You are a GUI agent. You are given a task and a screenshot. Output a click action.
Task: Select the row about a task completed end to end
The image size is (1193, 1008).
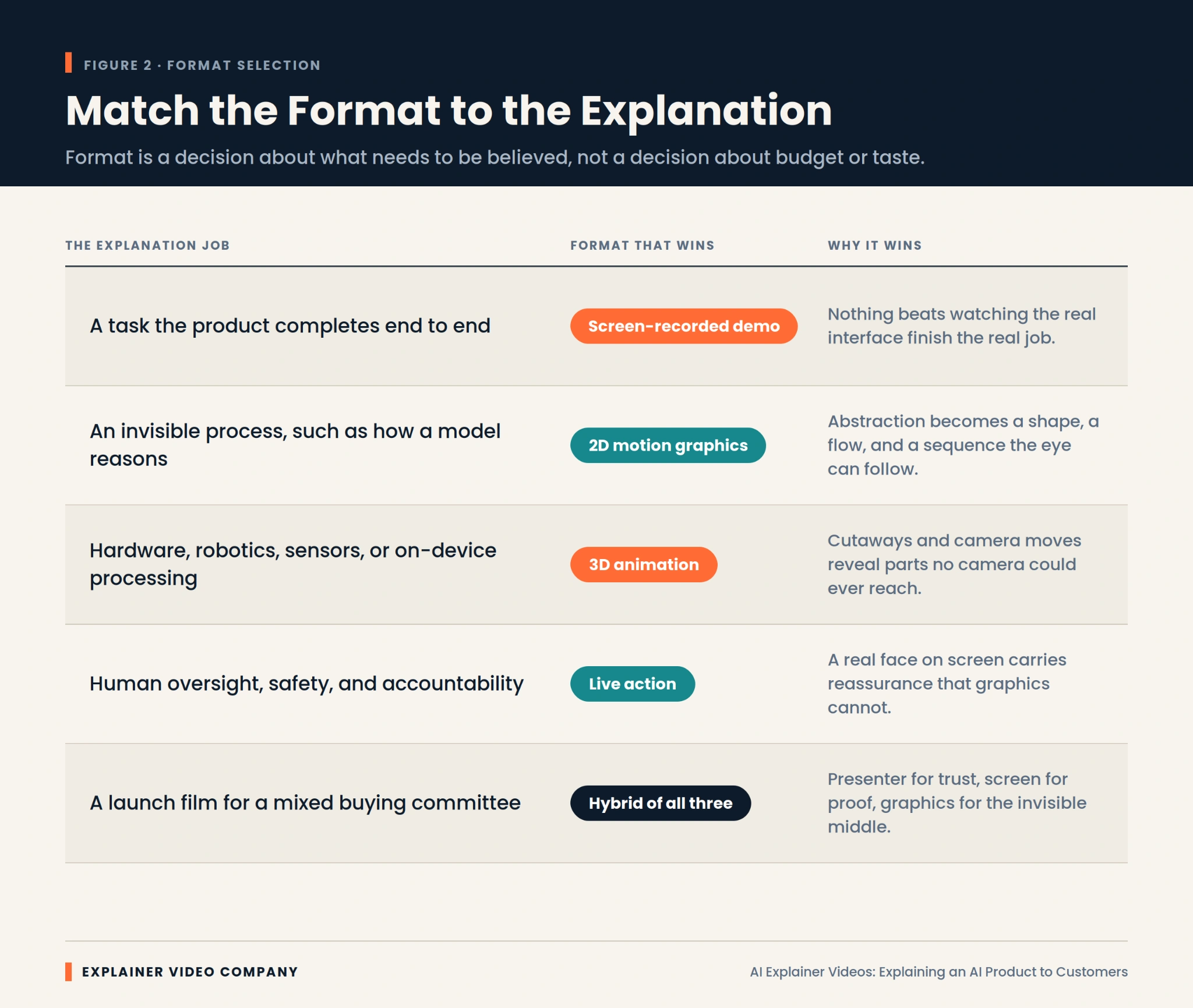(x=596, y=326)
